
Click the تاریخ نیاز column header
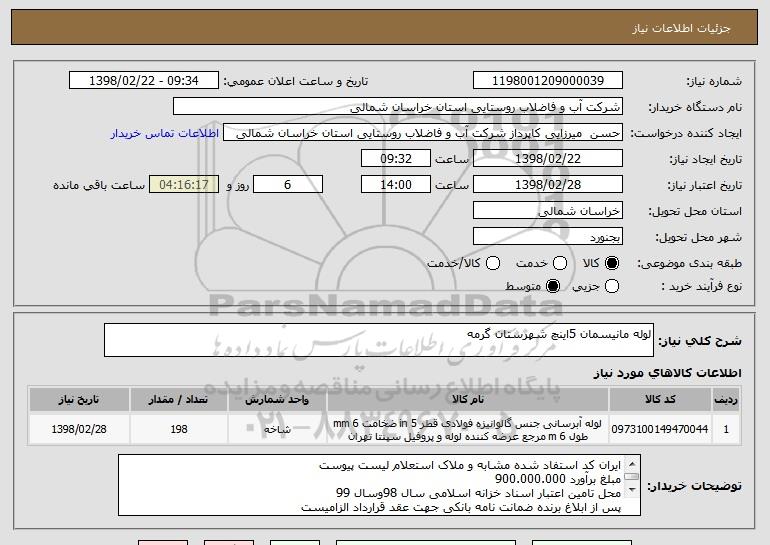click(x=79, y=399)
